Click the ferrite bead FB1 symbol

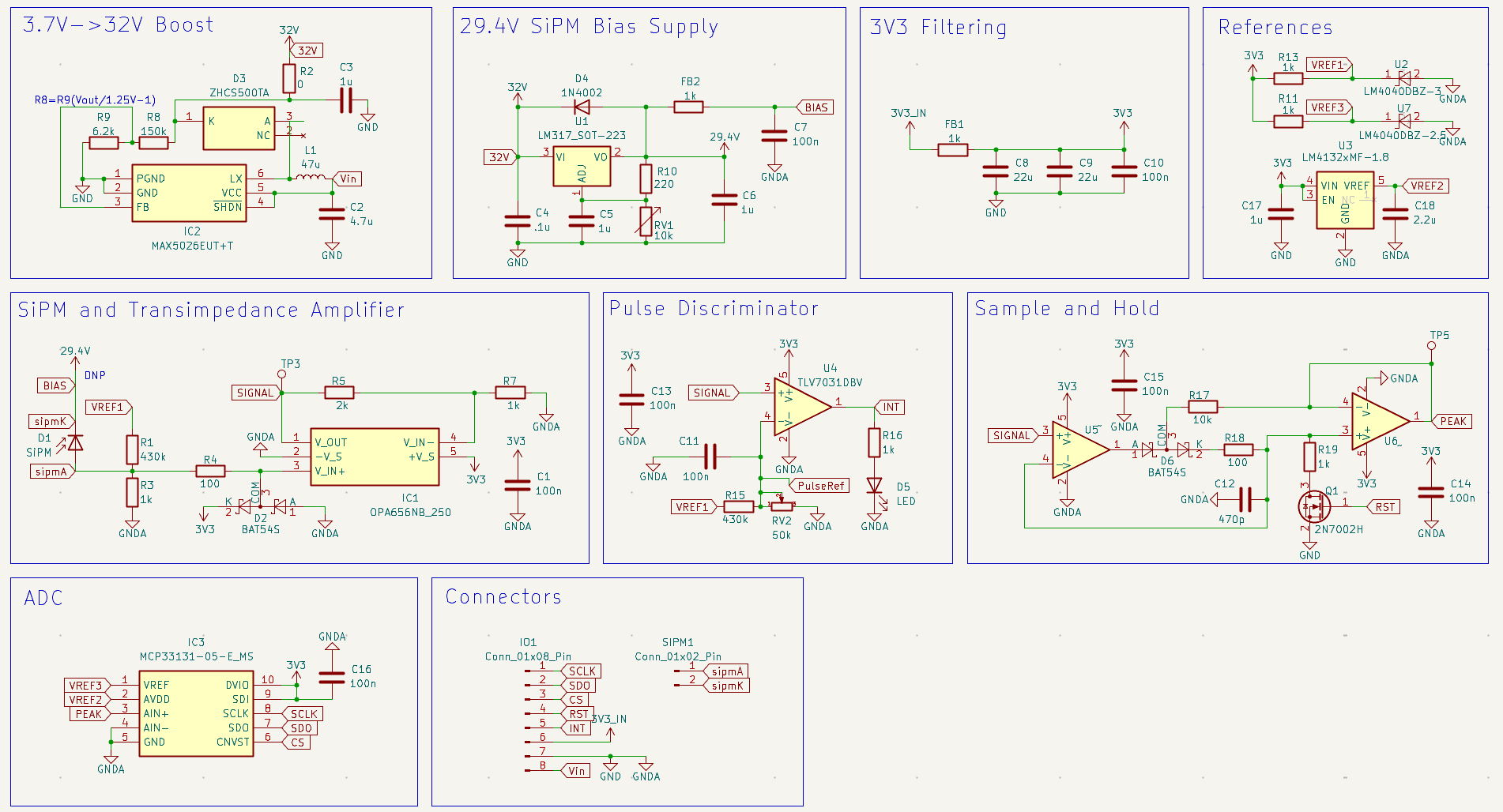[952, 148]
